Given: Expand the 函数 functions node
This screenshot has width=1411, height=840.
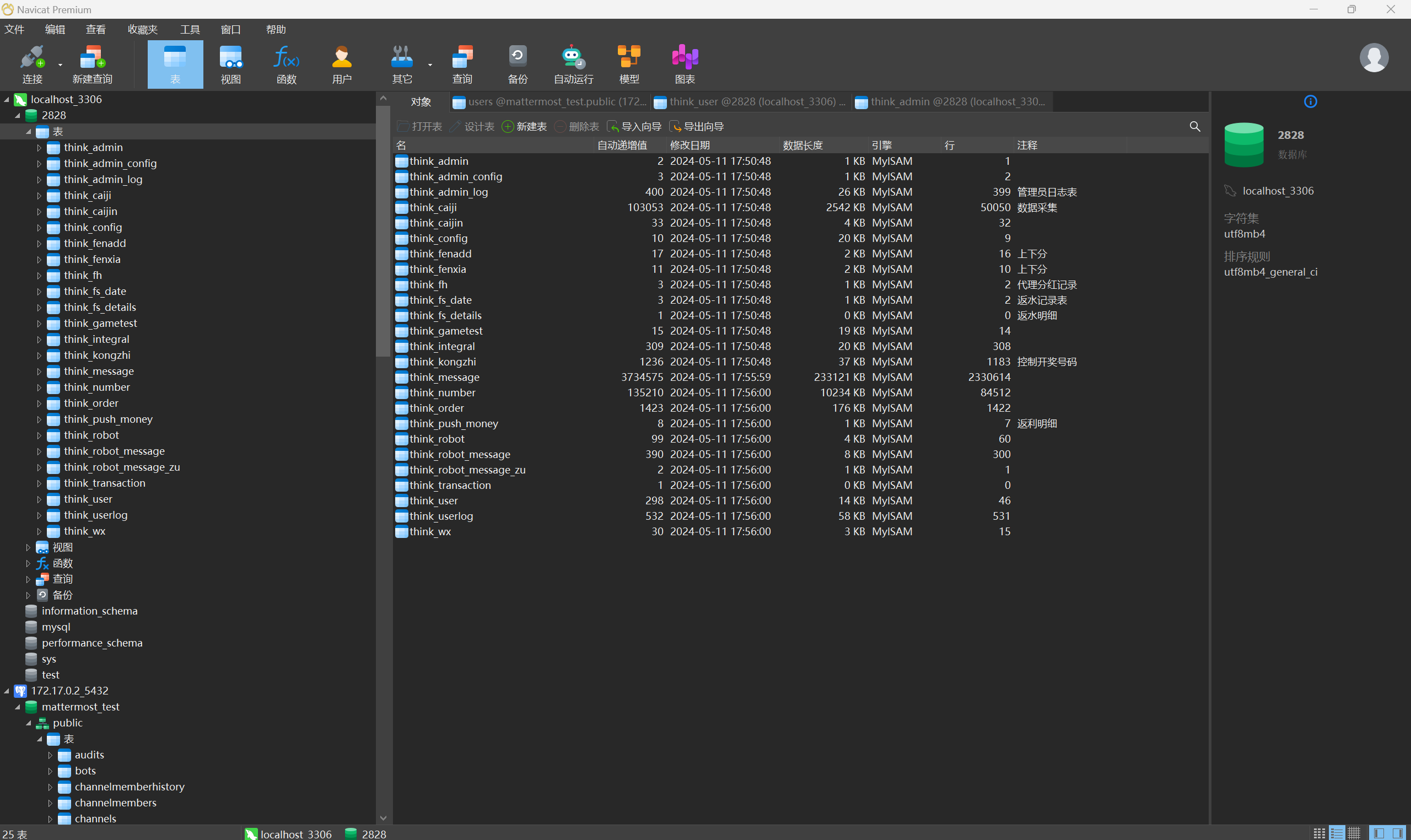Looking at the screenshot, I should coord(28,563).
